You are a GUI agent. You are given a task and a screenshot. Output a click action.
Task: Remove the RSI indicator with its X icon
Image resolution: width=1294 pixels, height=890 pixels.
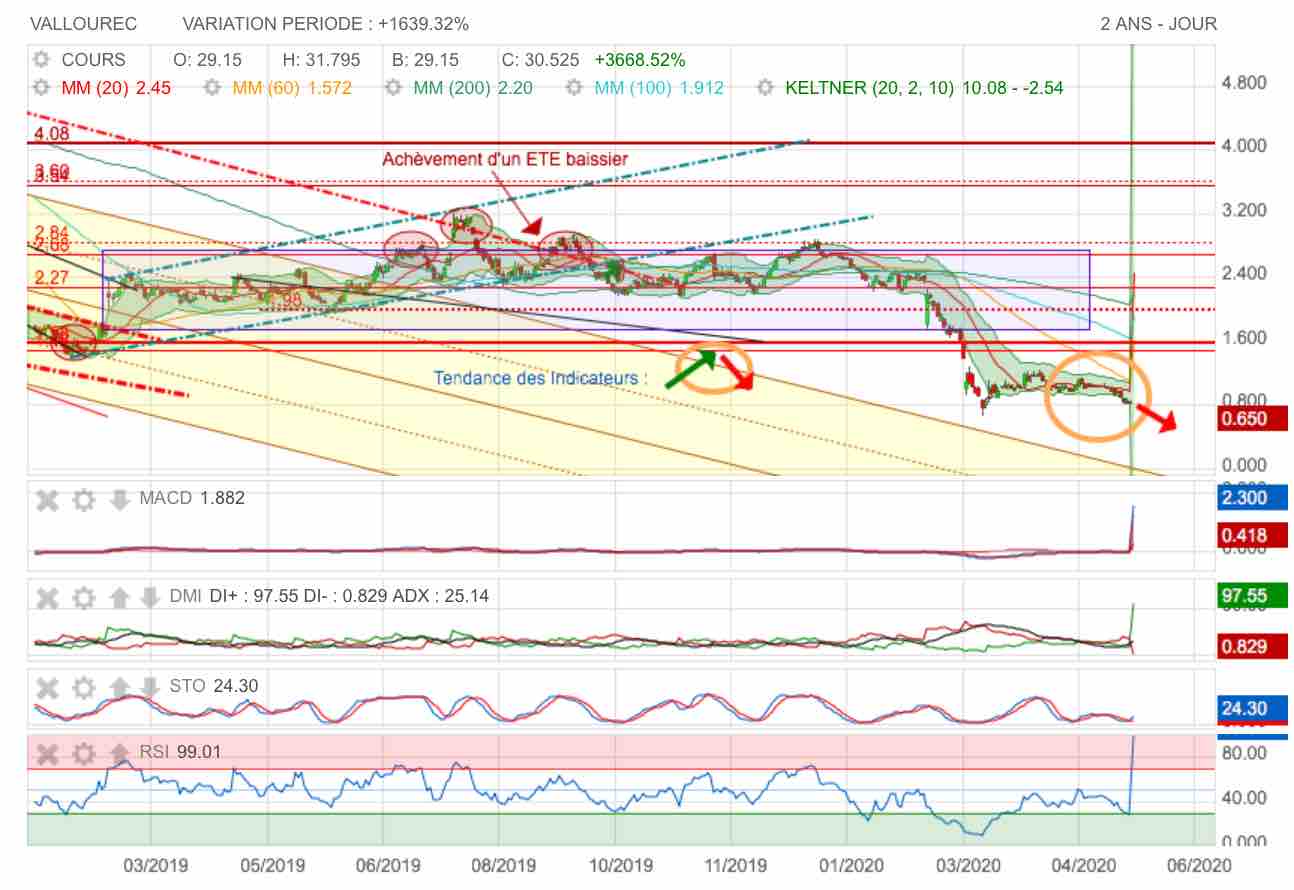[x=47, y=752]
